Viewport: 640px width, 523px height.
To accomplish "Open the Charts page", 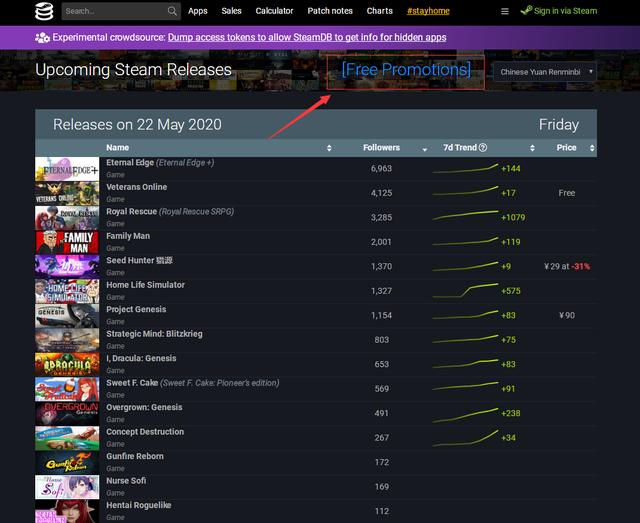I will click(x=380, y=11).
